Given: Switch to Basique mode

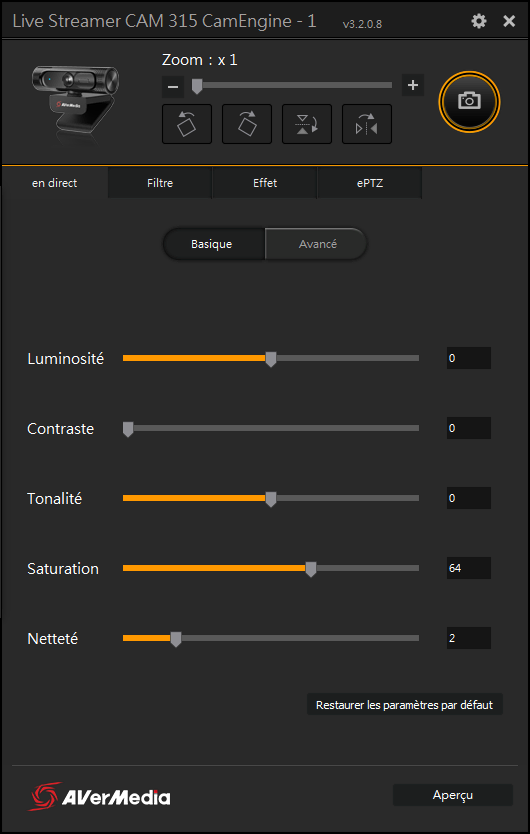Looking at the screenshot, I should coord(212,244).
